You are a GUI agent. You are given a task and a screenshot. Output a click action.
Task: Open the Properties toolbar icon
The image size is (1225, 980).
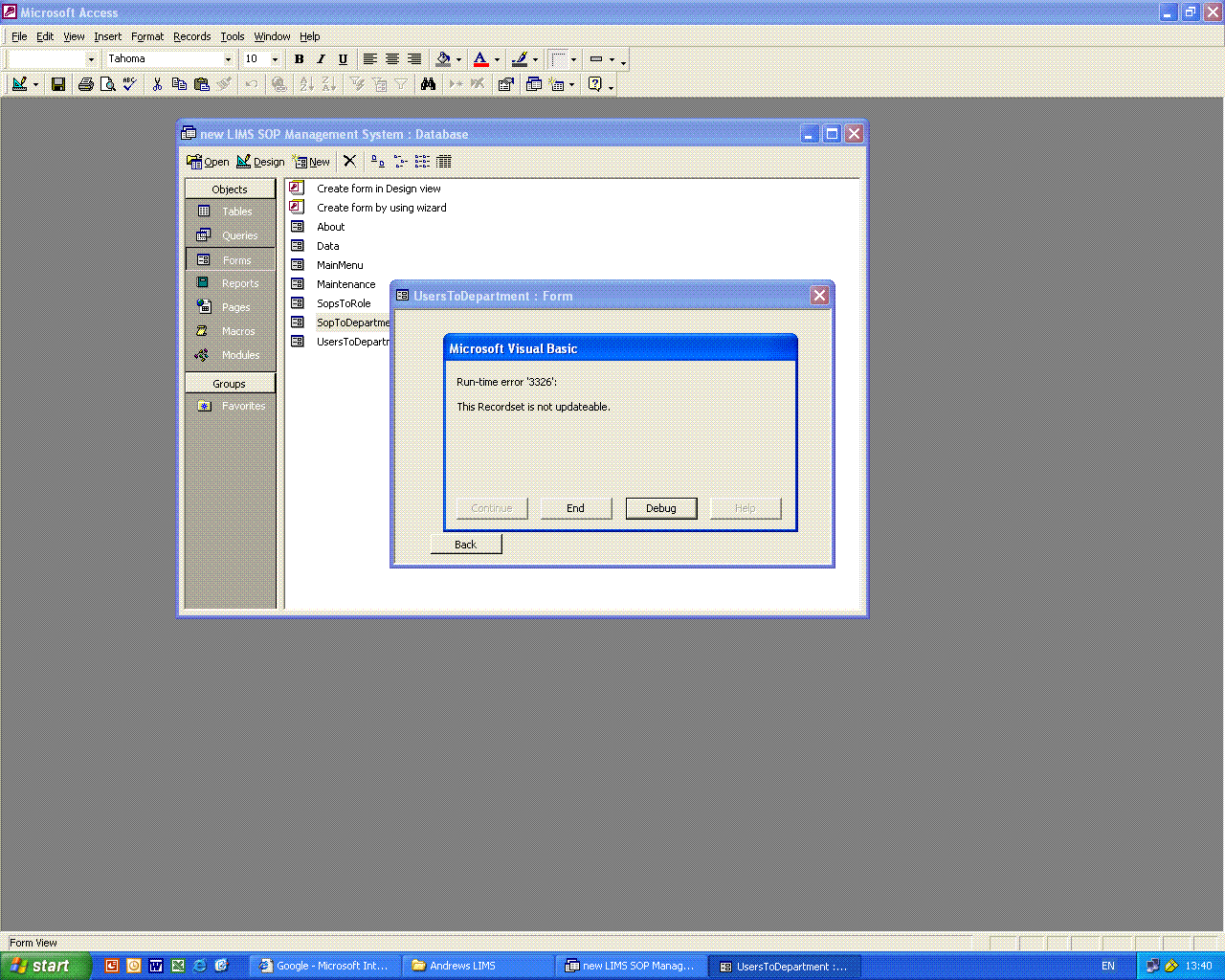[x=506, y=84]
